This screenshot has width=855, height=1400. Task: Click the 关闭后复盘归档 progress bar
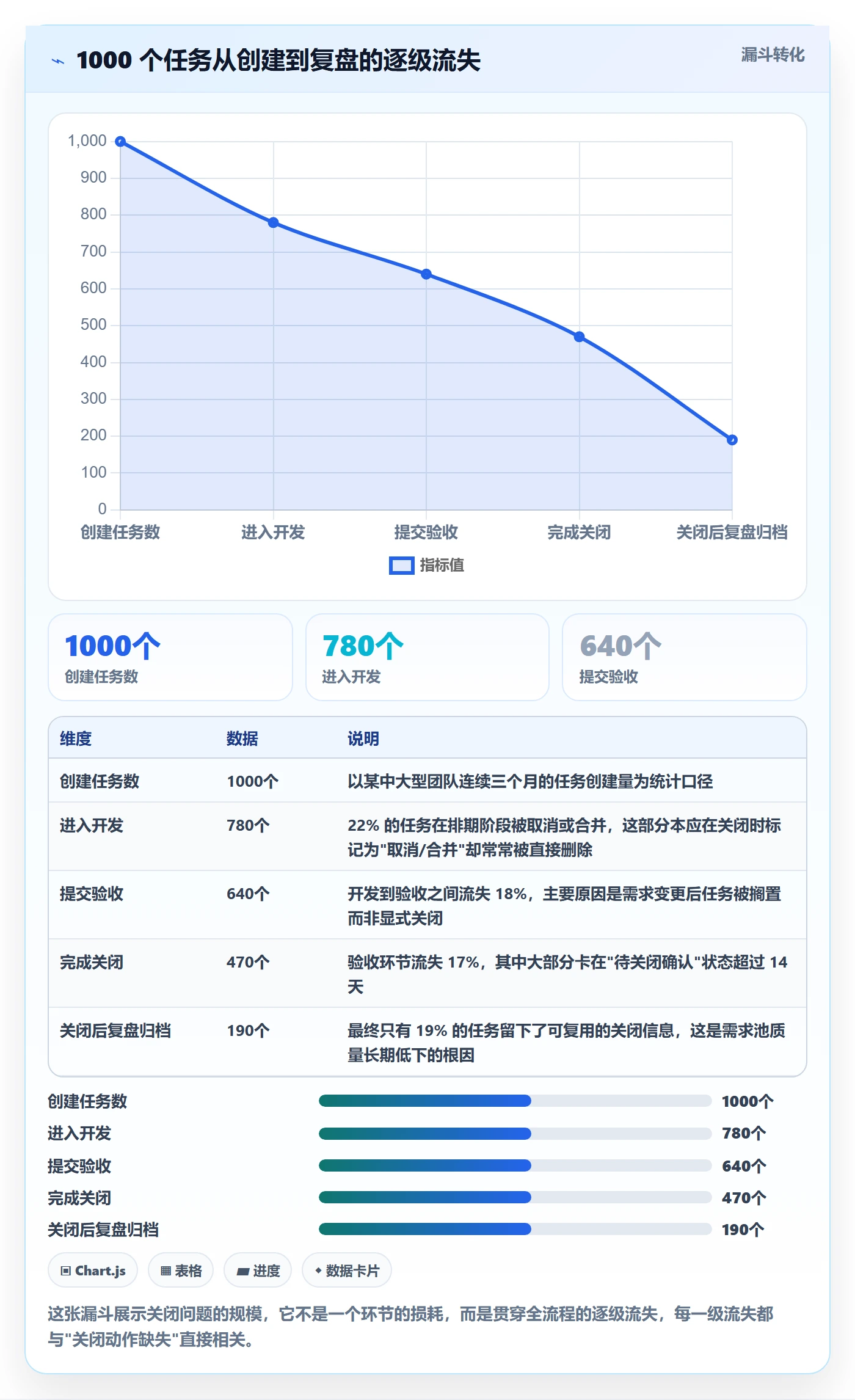click(515, 1229)
